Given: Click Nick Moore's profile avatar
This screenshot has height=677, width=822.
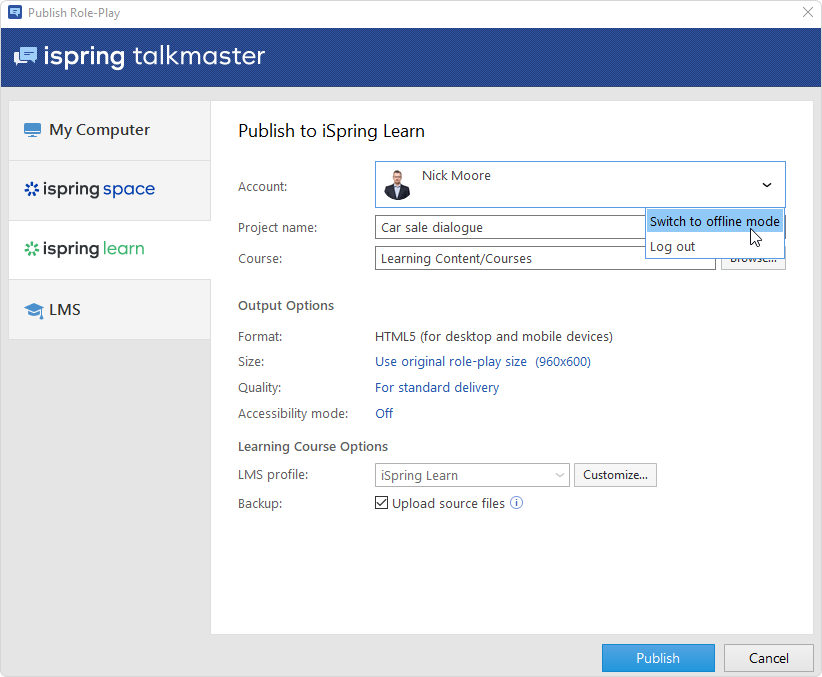Looking at the screenshot, I should point(397,185).
